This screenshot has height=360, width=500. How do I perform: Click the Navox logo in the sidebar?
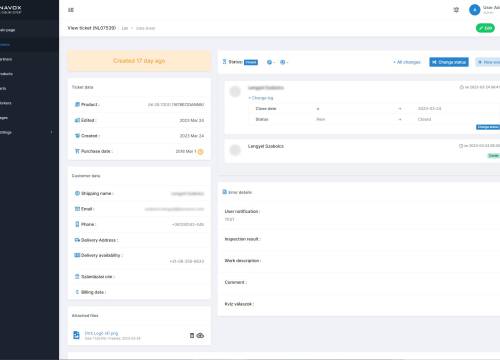(x=11, y=9)
